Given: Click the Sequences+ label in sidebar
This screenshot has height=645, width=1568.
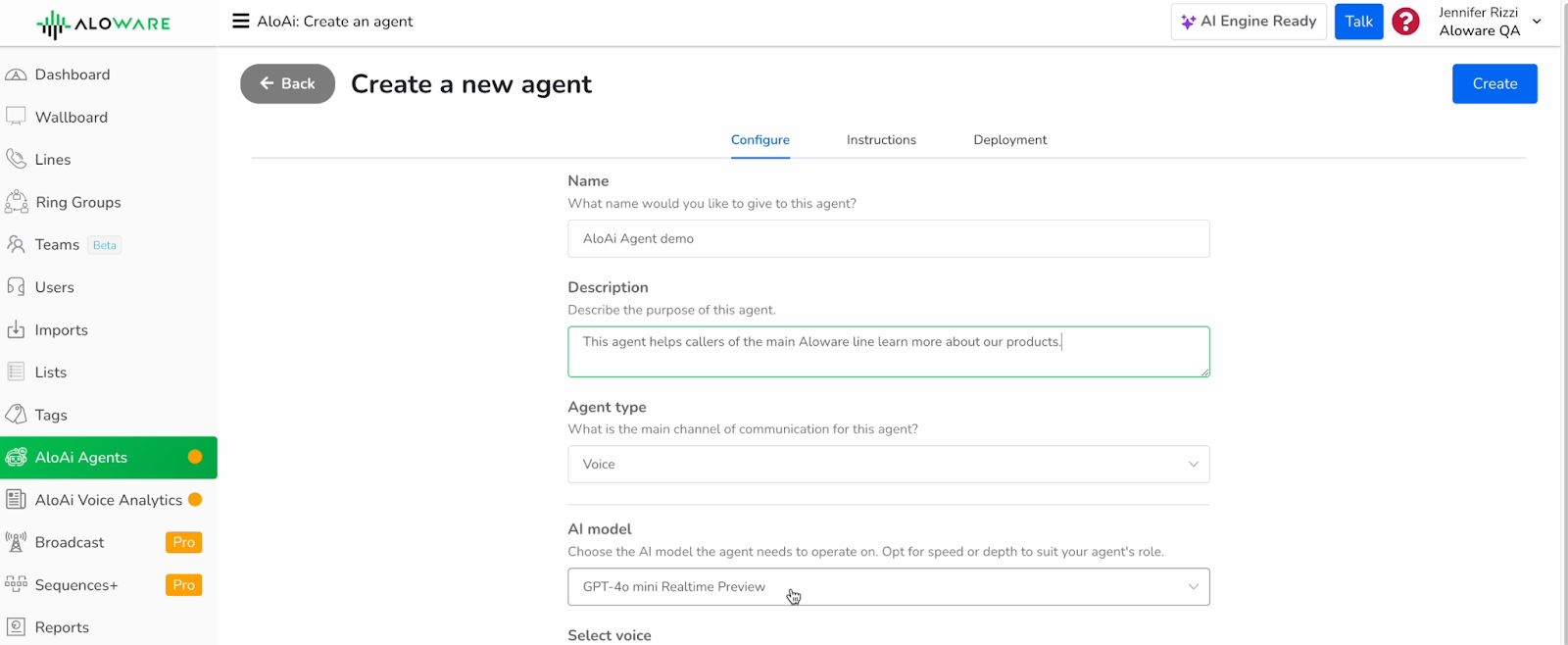Looking at the screenshot, I should pyautogui.click(x=76, y=585).
